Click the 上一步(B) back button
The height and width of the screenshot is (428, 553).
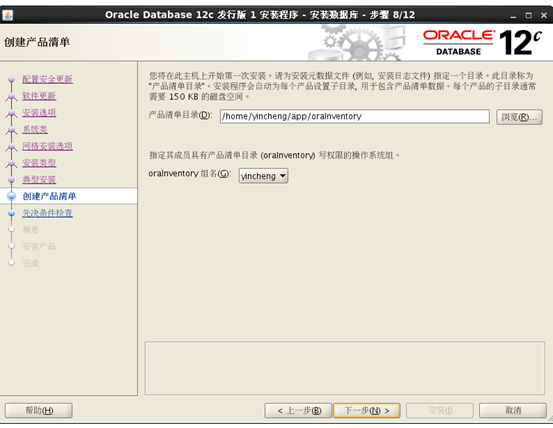click(x=298, y=410)
